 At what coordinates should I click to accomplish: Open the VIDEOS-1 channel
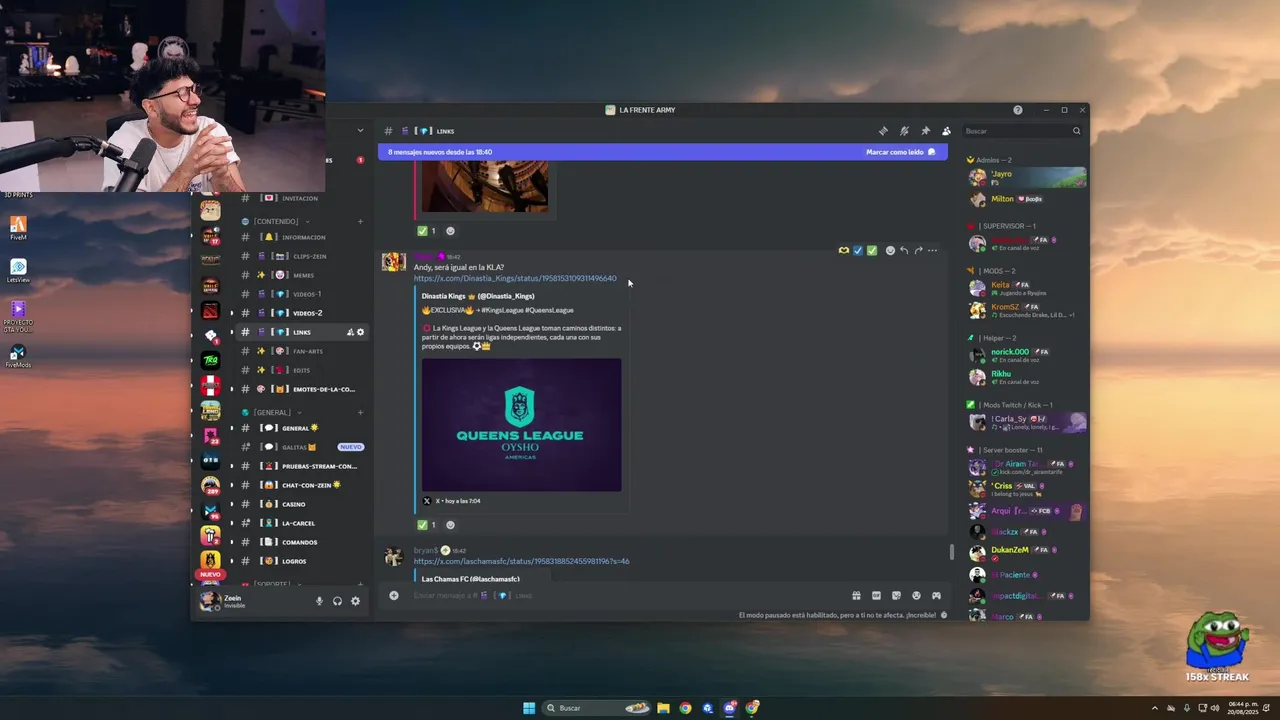(x=302, y=294)
